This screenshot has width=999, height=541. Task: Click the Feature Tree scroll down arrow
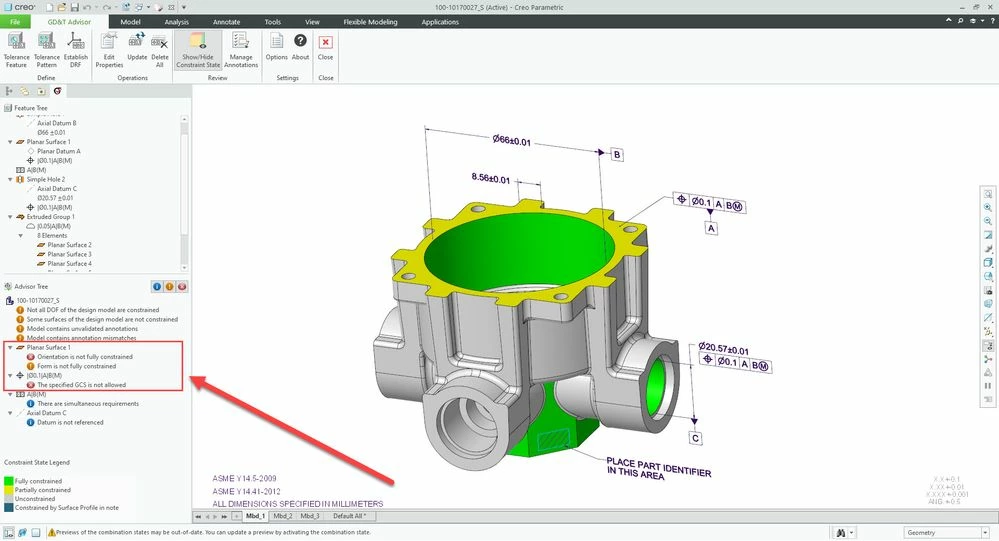pos(184,268)
